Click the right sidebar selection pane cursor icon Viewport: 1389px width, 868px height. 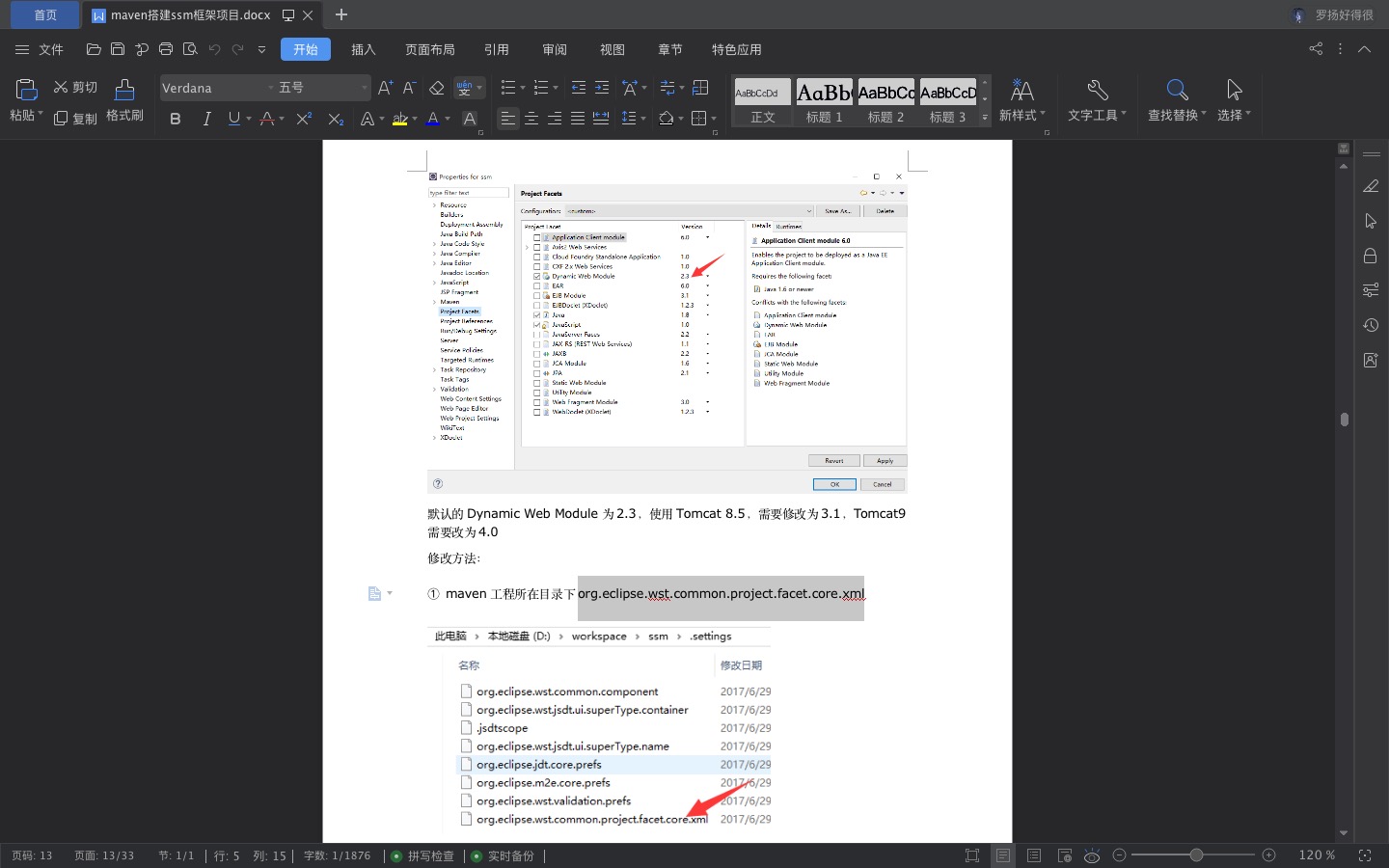coord(1371,221)
